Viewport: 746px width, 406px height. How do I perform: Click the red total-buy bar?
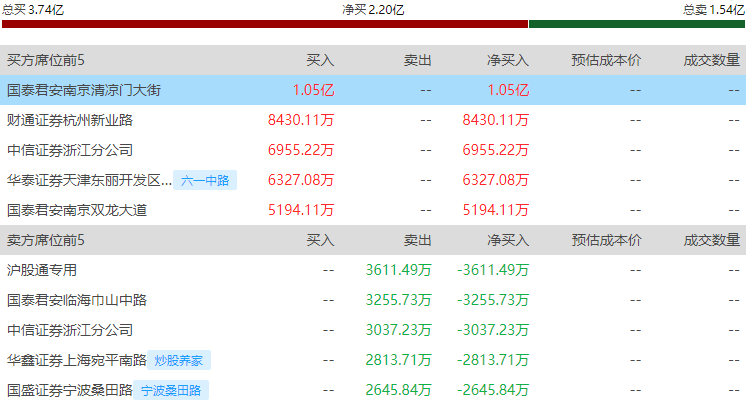click(x=265, y=24)
